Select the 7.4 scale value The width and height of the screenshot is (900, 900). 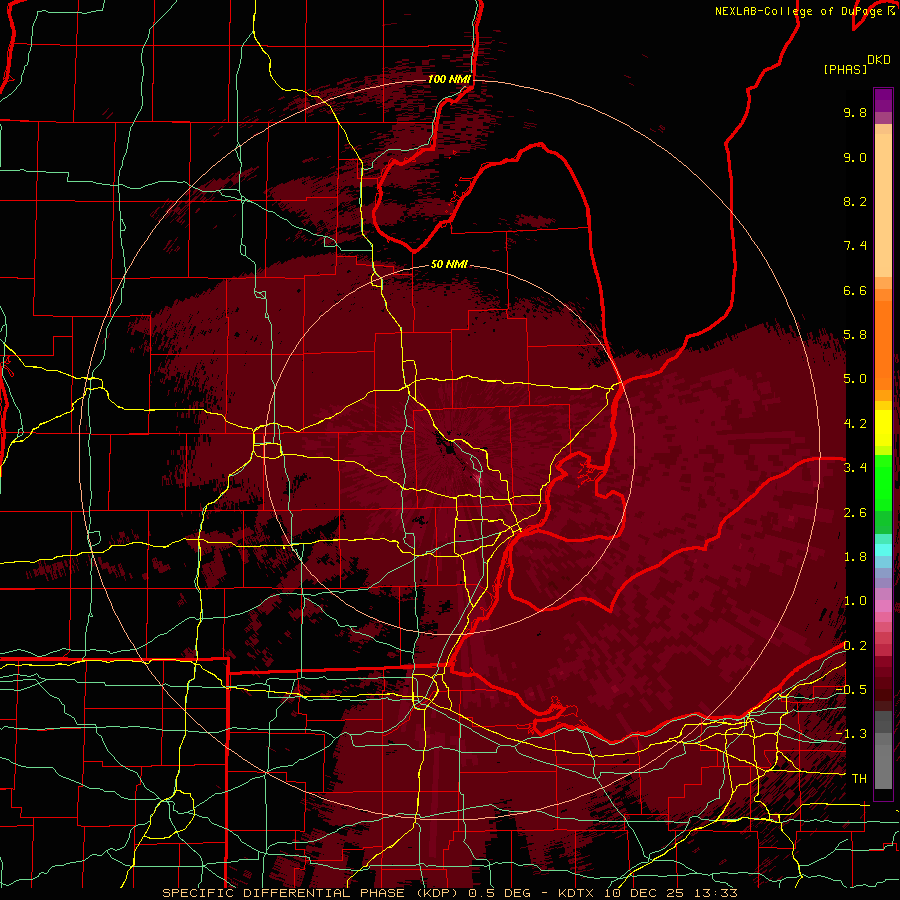(x=855, y=246)
